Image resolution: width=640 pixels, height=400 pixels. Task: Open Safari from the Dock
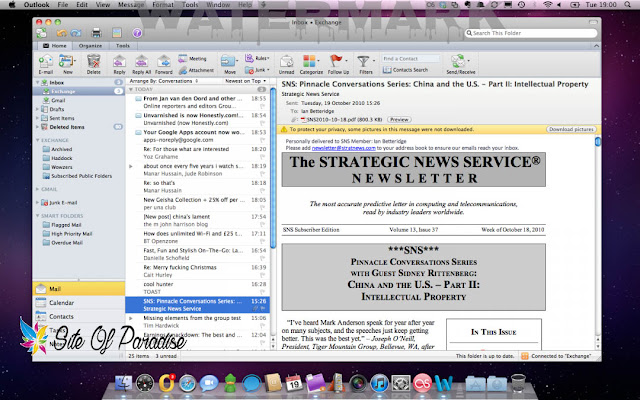tap(187, 383)
